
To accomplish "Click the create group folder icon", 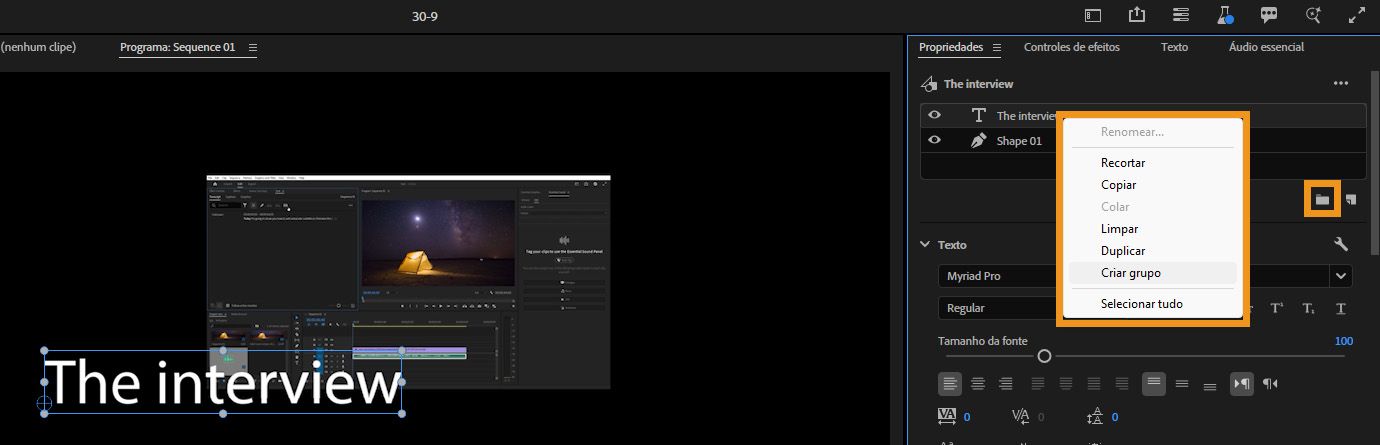I will click(x=1323, y=200).
